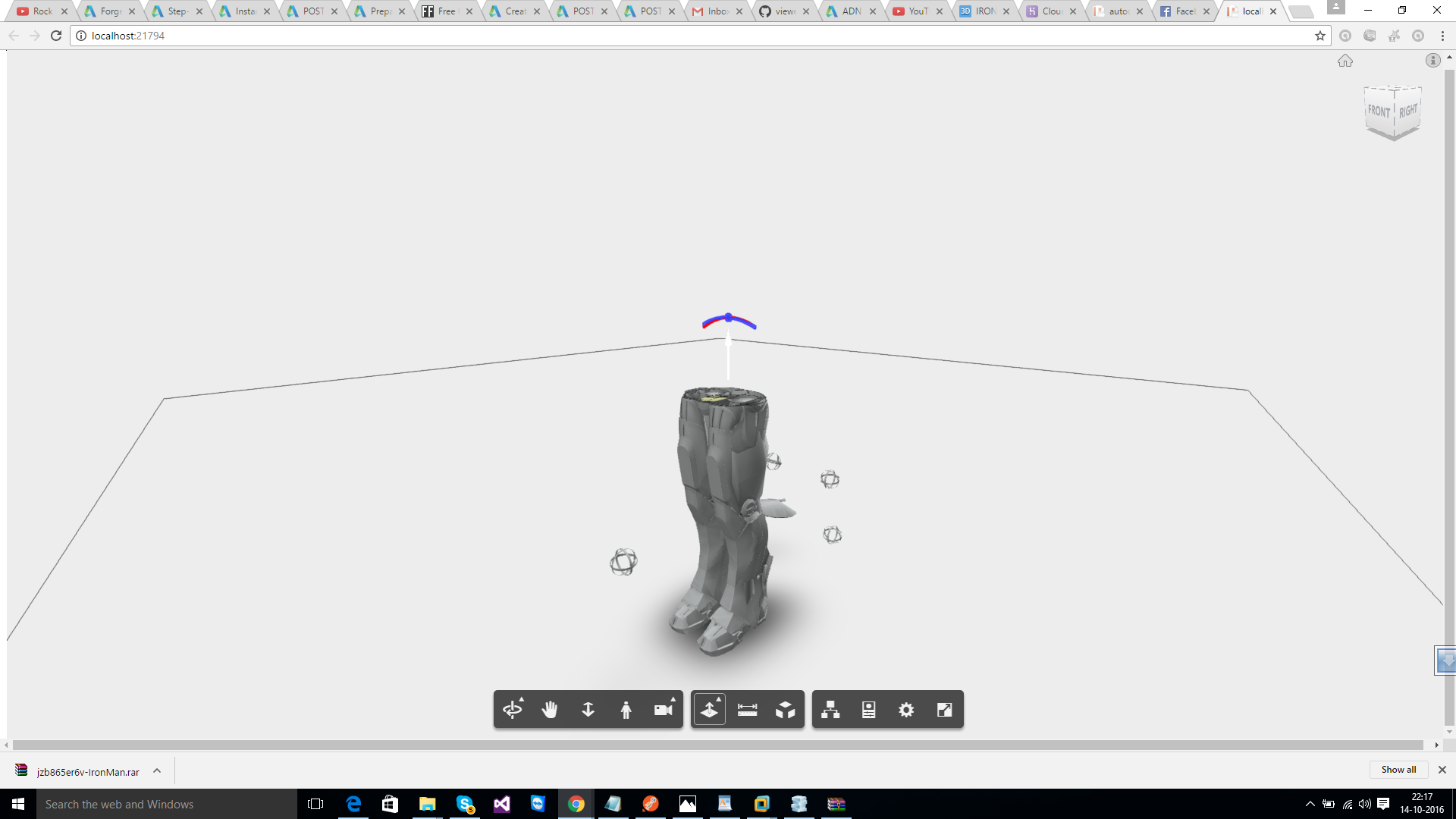The width and height of the screenshot is (1456, 819).
Task: Show the Properties panel
Action: click(868, 710)
